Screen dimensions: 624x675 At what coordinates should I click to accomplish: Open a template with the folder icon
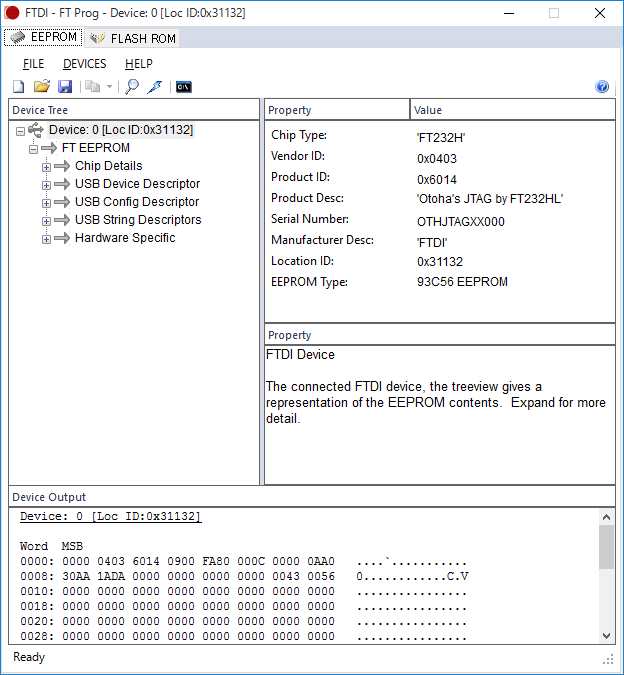coord(42,87)
